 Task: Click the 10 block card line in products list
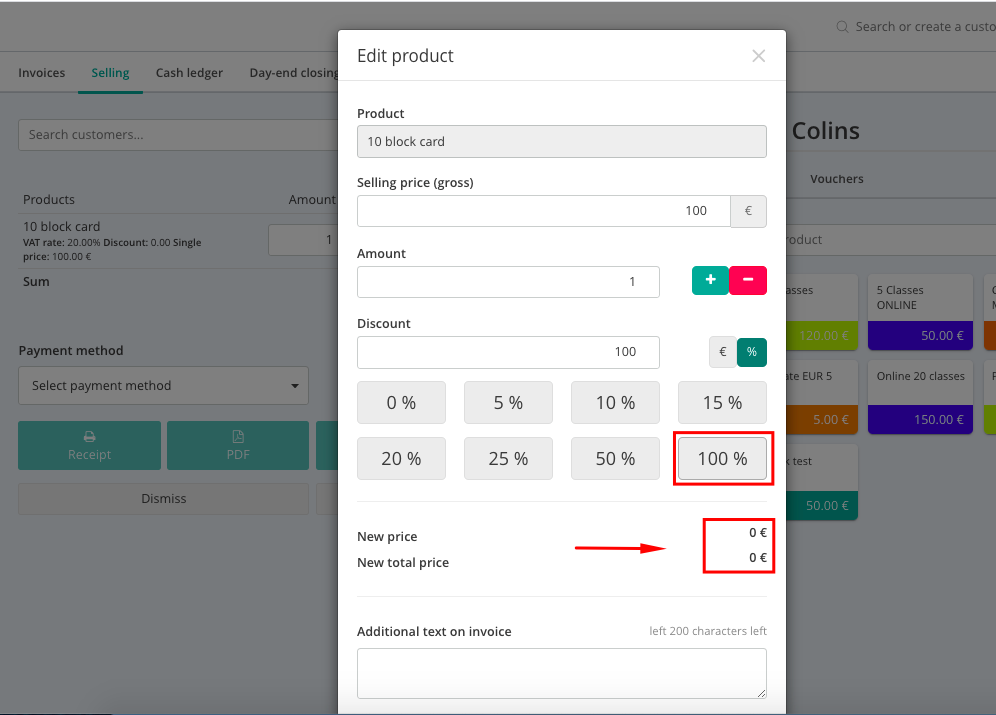62,227
